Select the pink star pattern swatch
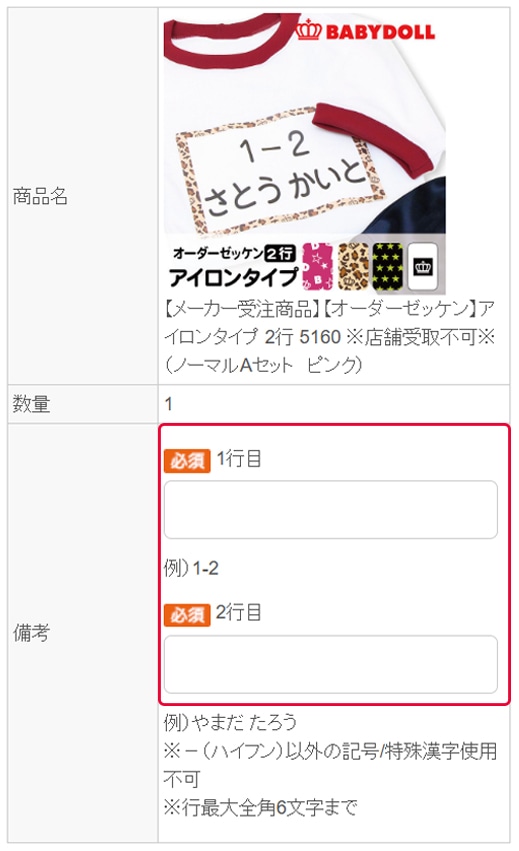The image size is (519, 851). click(318, 266)
